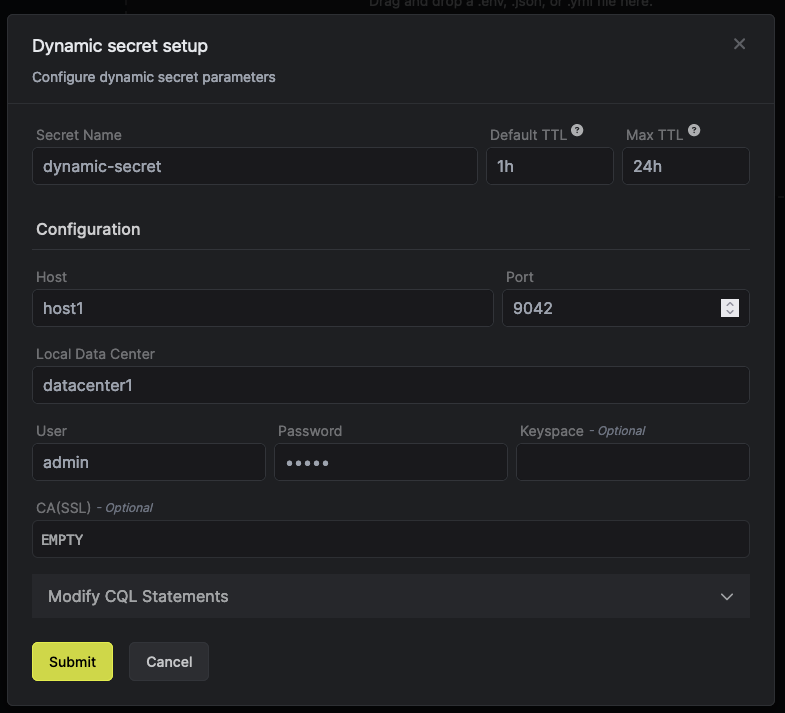The width and height of the screenshot is (785, 713).
Task: Focus the optional Keyspace field
Action: pos(633,462)
